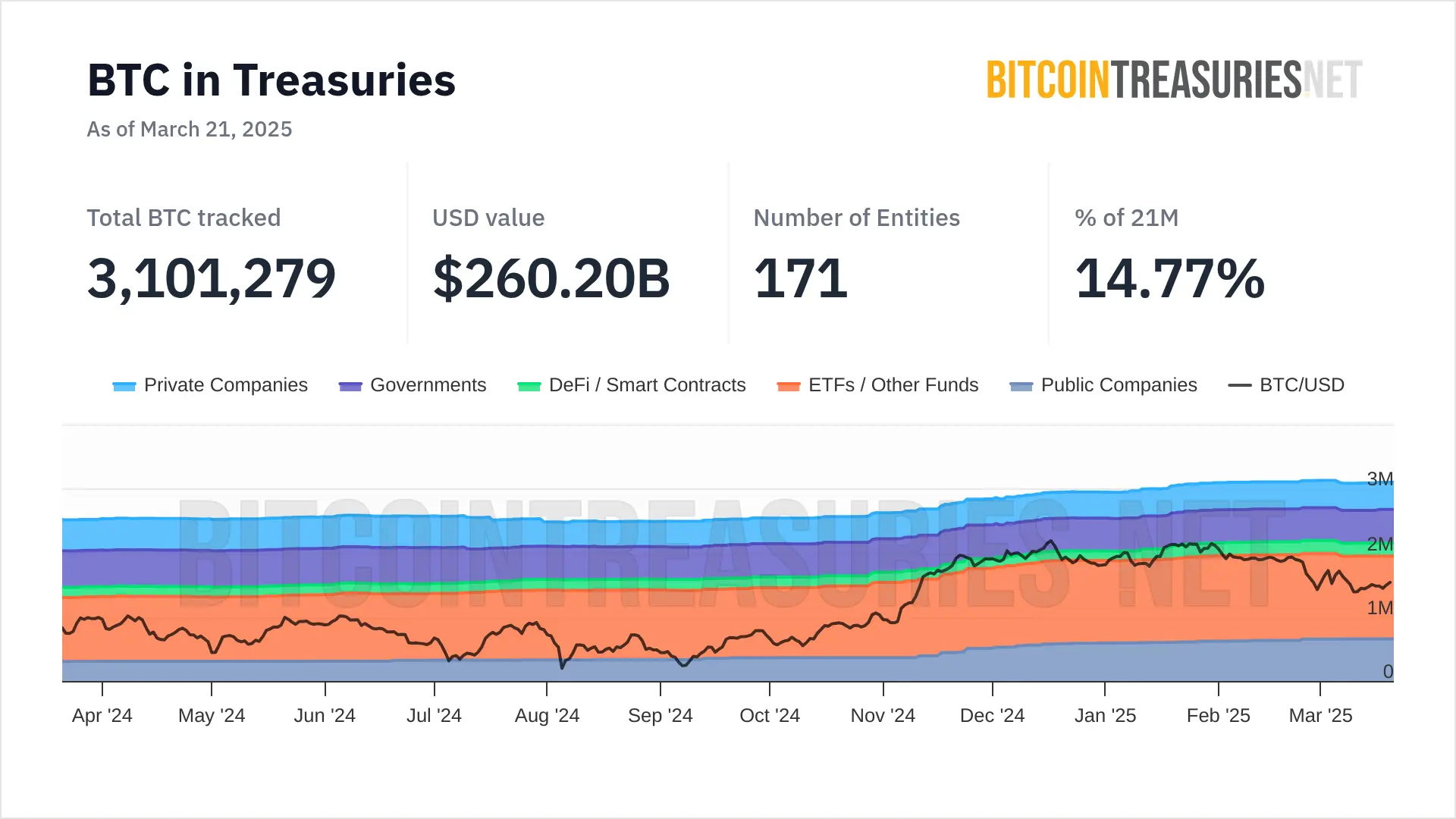
Task: Click the Mar '25 axis label
Action: click(x=1320, y=715)
